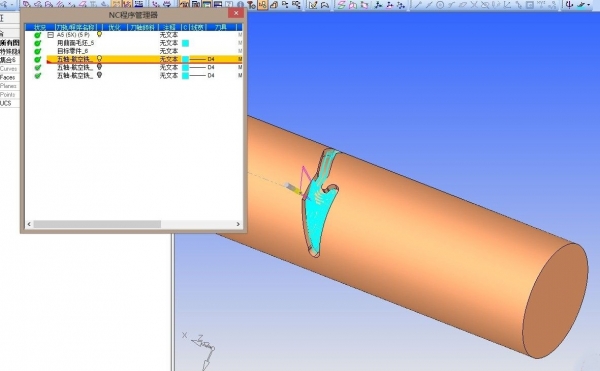Select the Curves filter in the left panel
Image resolution: width=600 pixels, height=371 pixels.
click(8, 69)
